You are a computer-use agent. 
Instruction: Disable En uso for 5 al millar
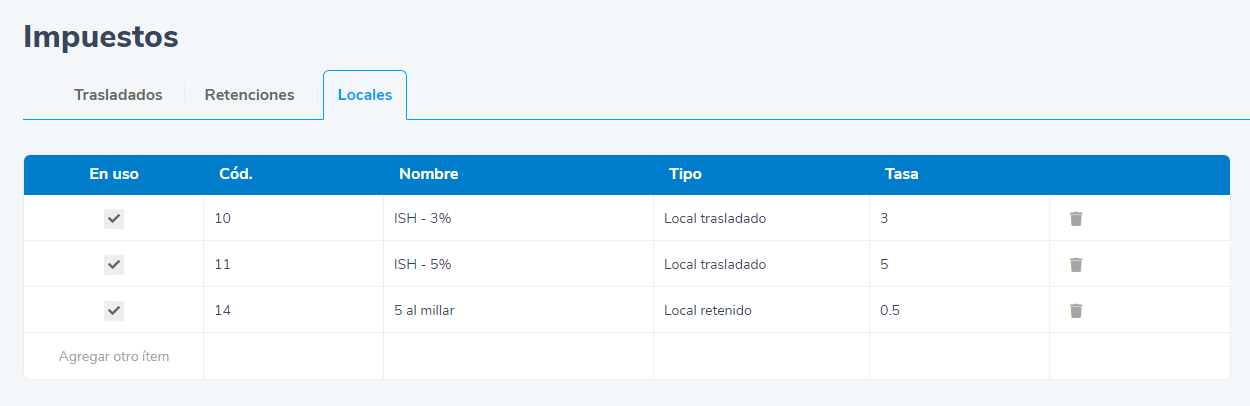(114, 310)
